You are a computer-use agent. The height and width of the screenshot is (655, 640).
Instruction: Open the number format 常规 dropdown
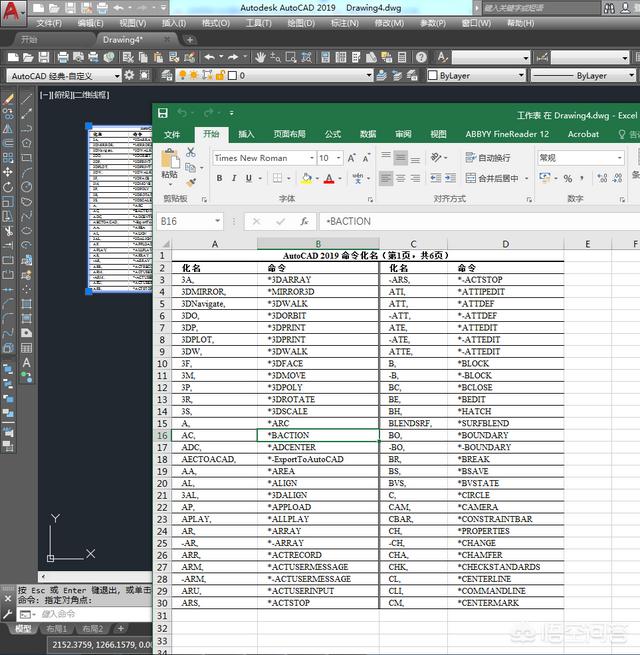pyautogui.click(x=620, y=158)
